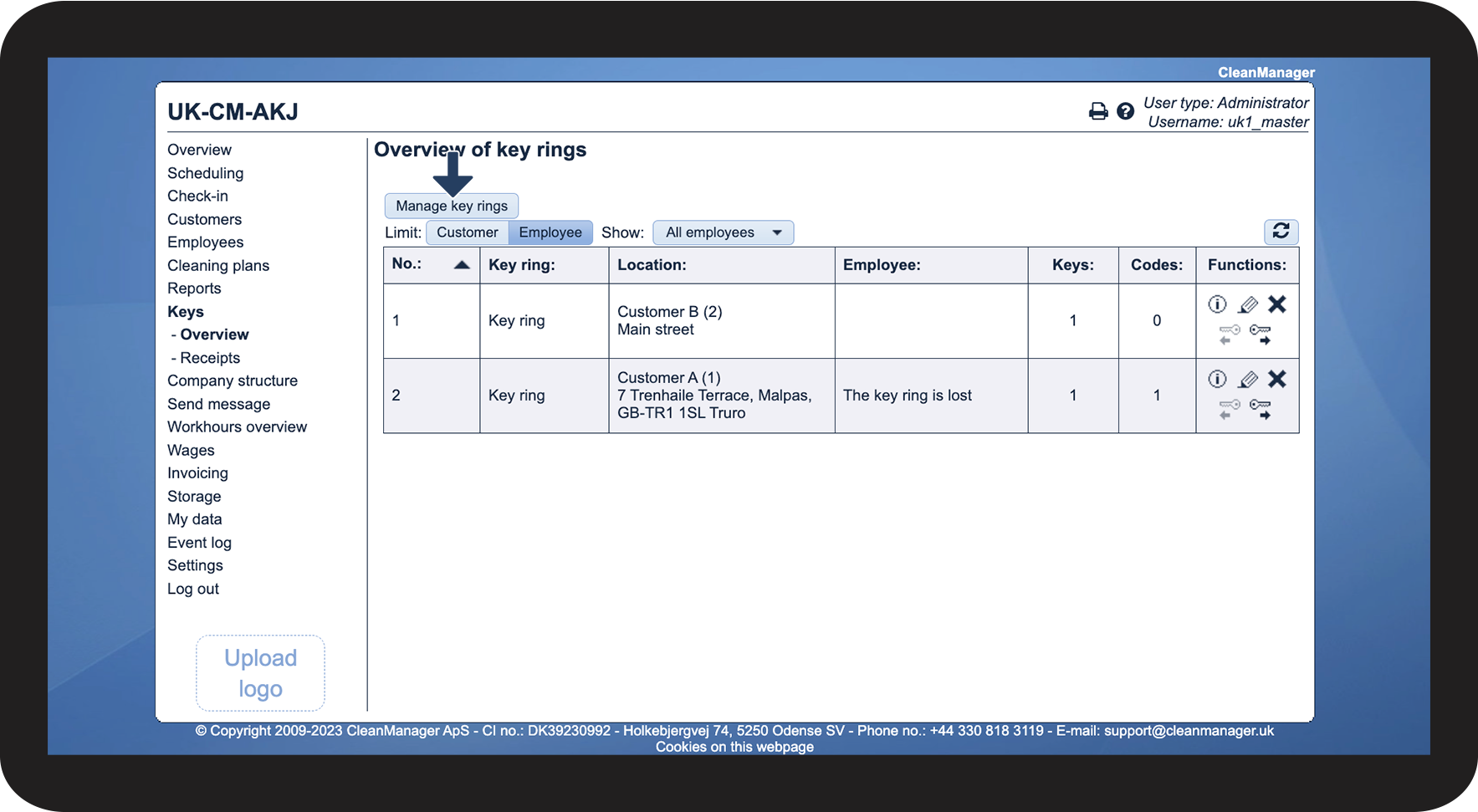The image size is (1478, 812).
Task: Click the print icon in header
Action: (x=1098, y=111)
